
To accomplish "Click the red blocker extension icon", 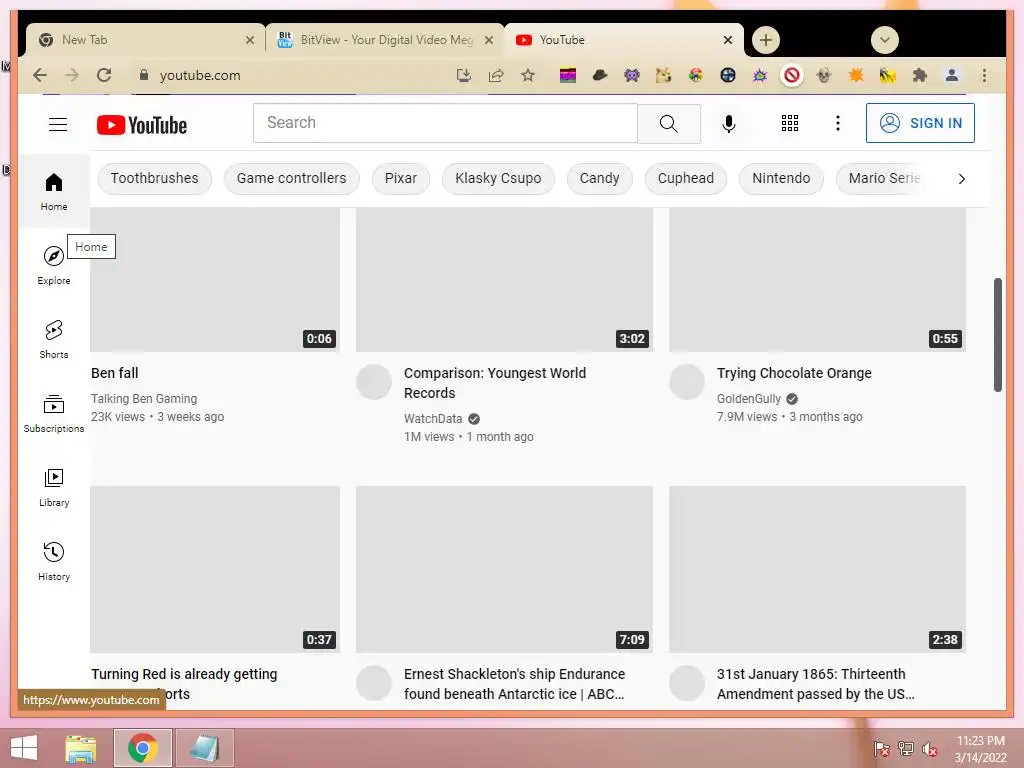I will tap(792, 75).
